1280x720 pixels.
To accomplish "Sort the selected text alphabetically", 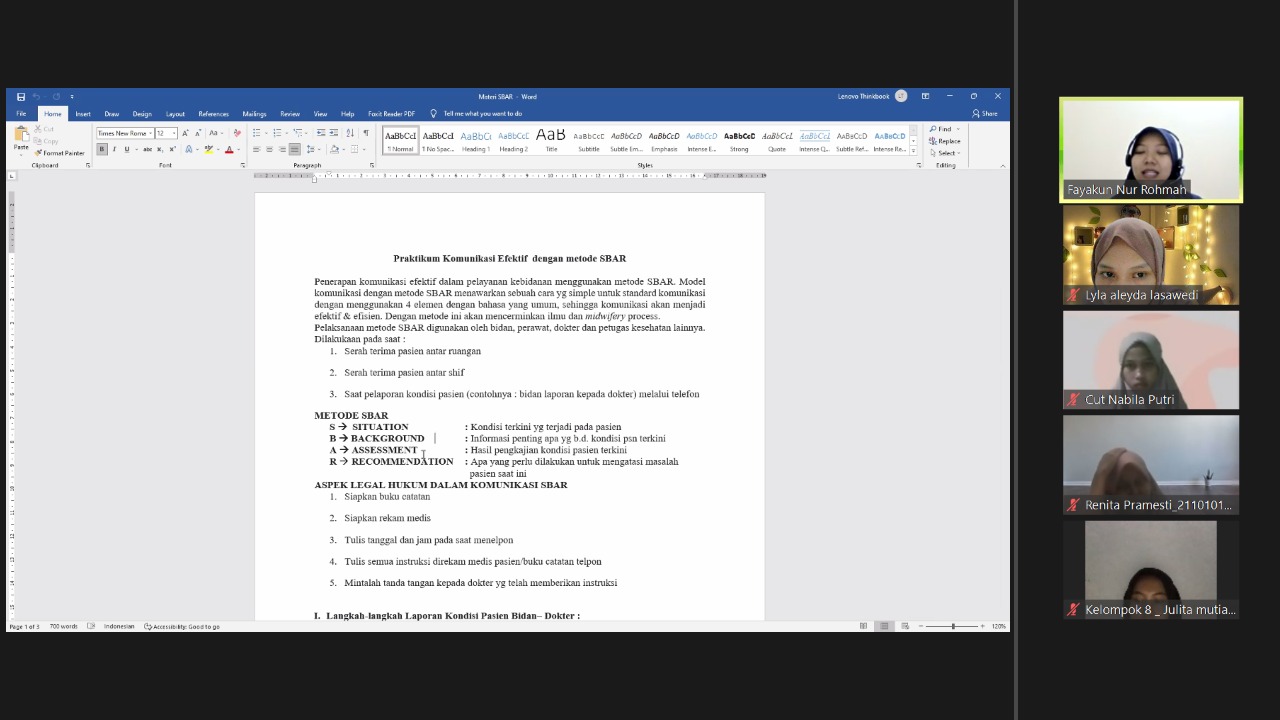I will point(350,133).
